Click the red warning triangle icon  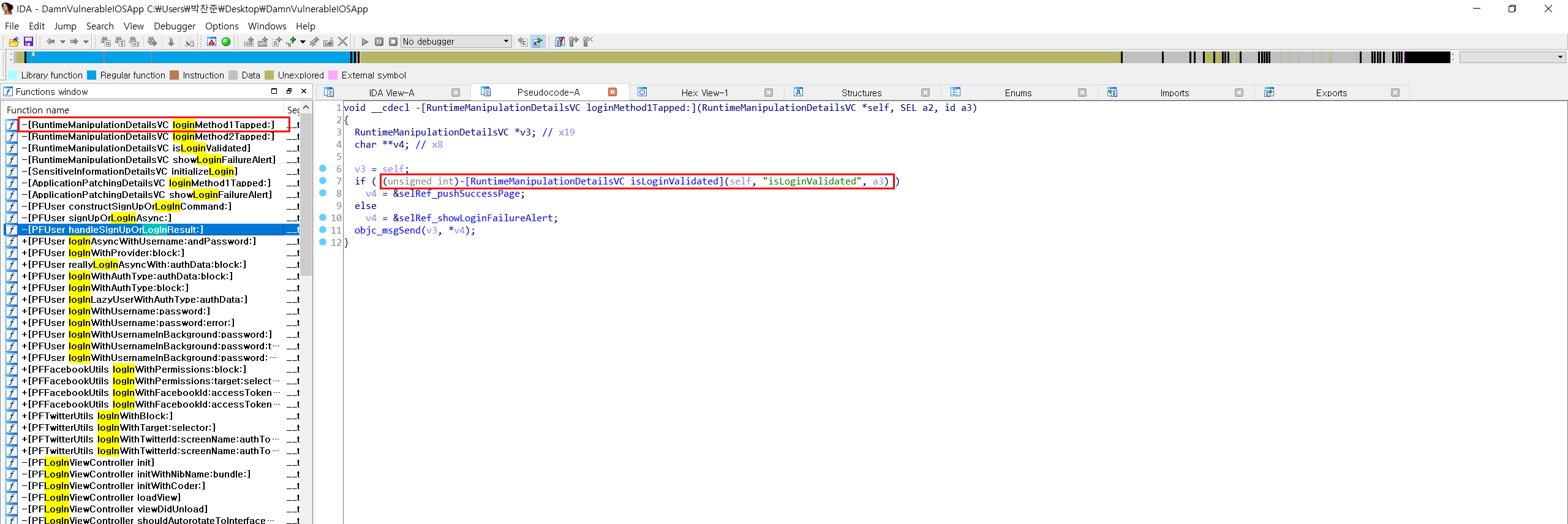[211, 42]
